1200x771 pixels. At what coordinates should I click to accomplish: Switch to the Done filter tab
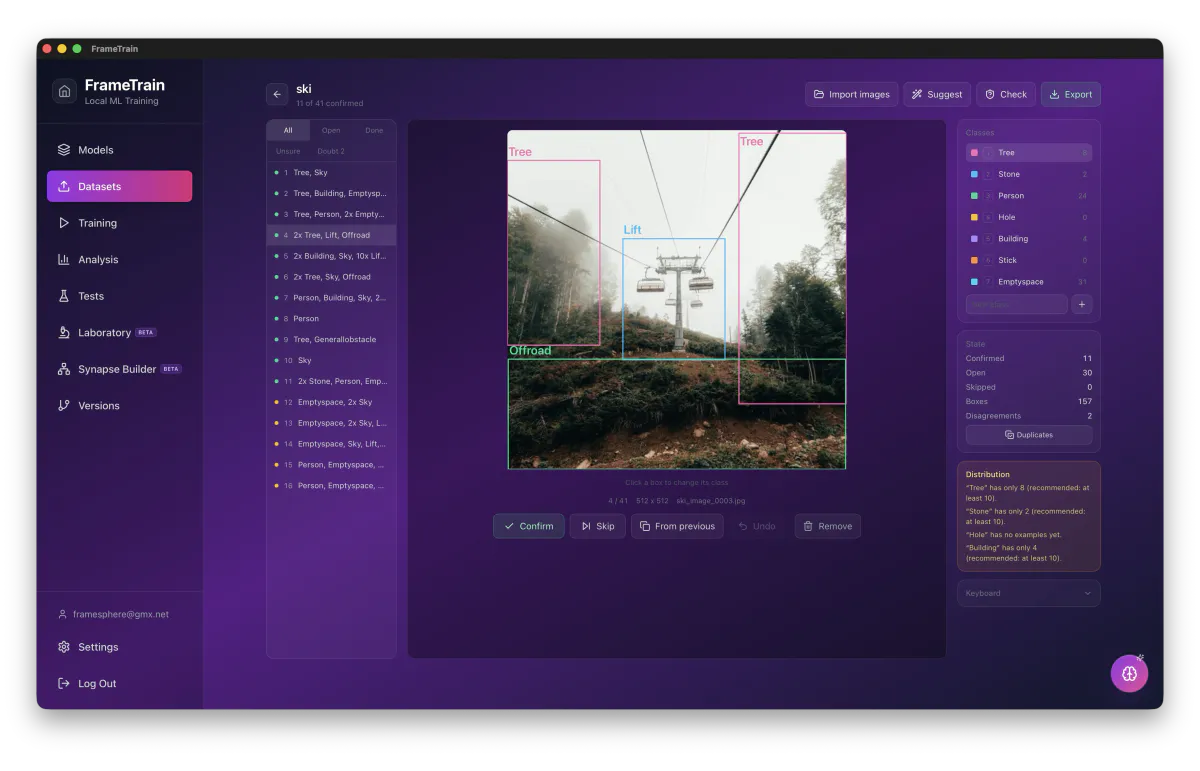pos(374,131)
